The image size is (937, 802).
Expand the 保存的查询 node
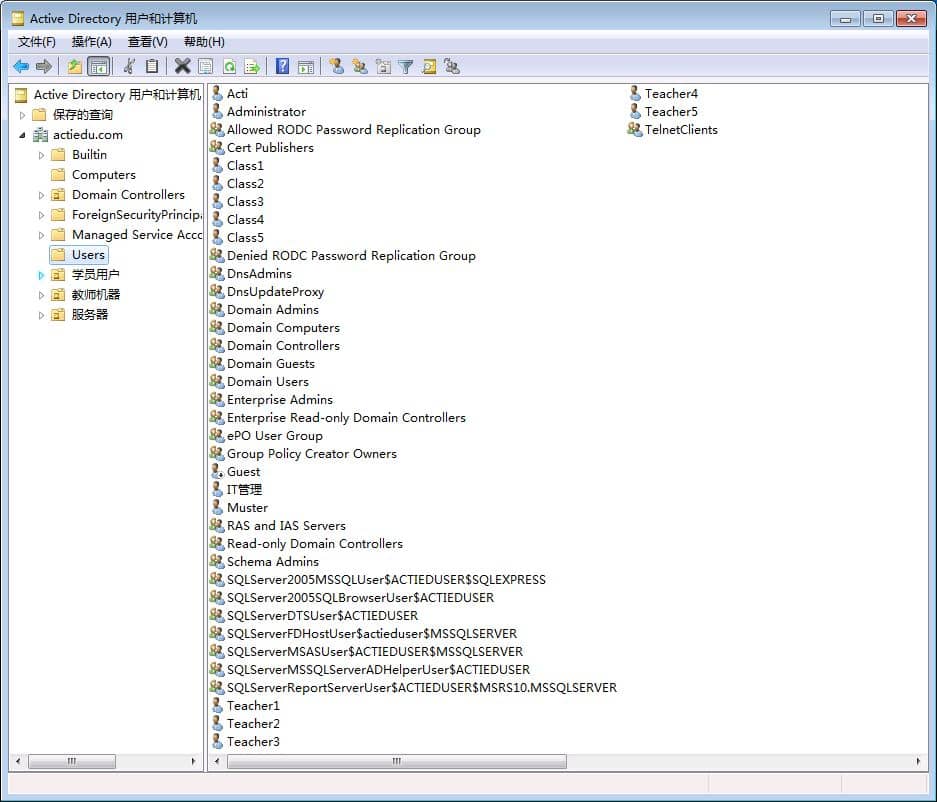pyautogui.click(x=23, y=115)
